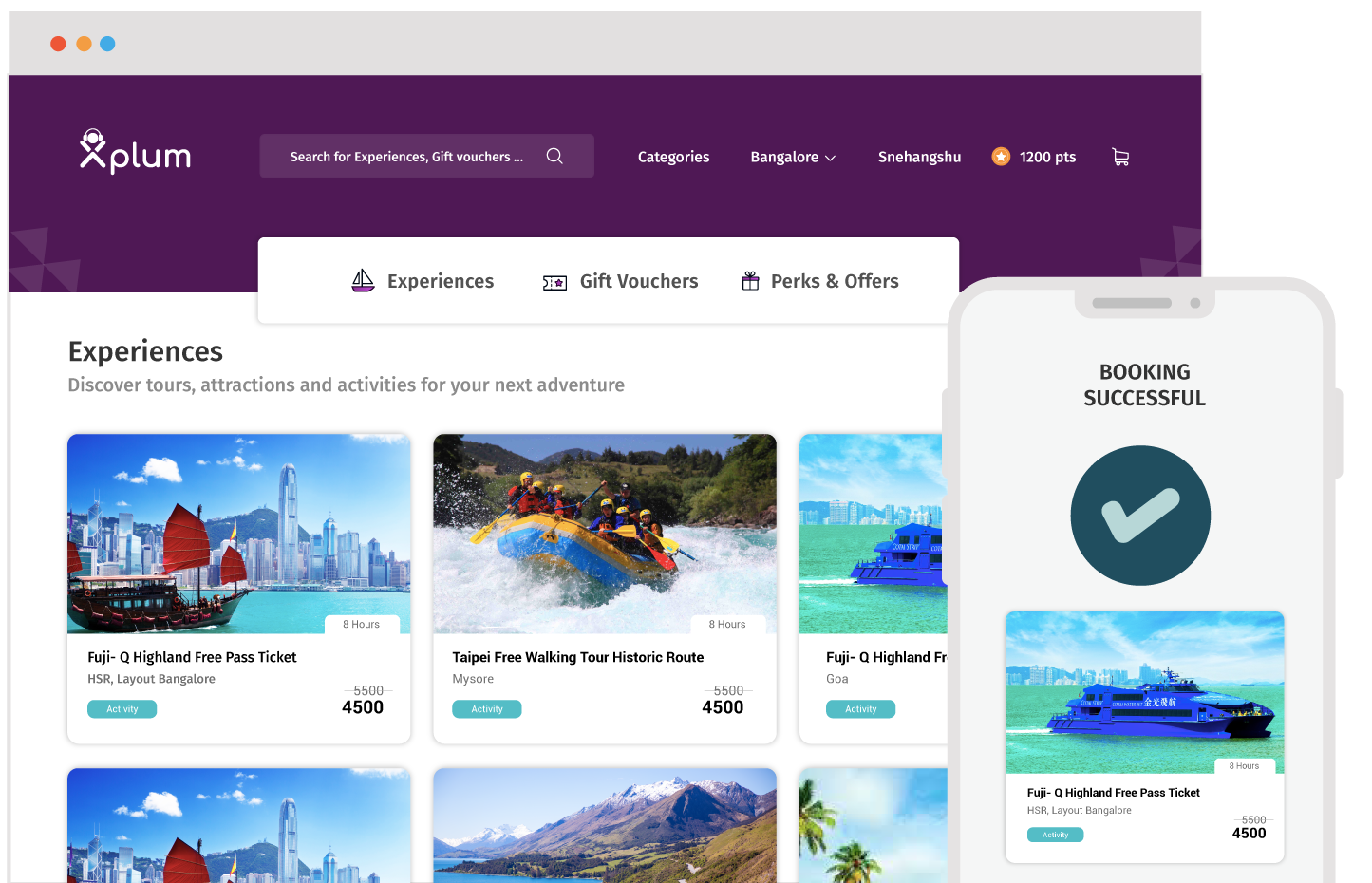Screen dimensions: 1372x883
Task: Click the booking successful checkmark circle
Action: (1140, 516)
